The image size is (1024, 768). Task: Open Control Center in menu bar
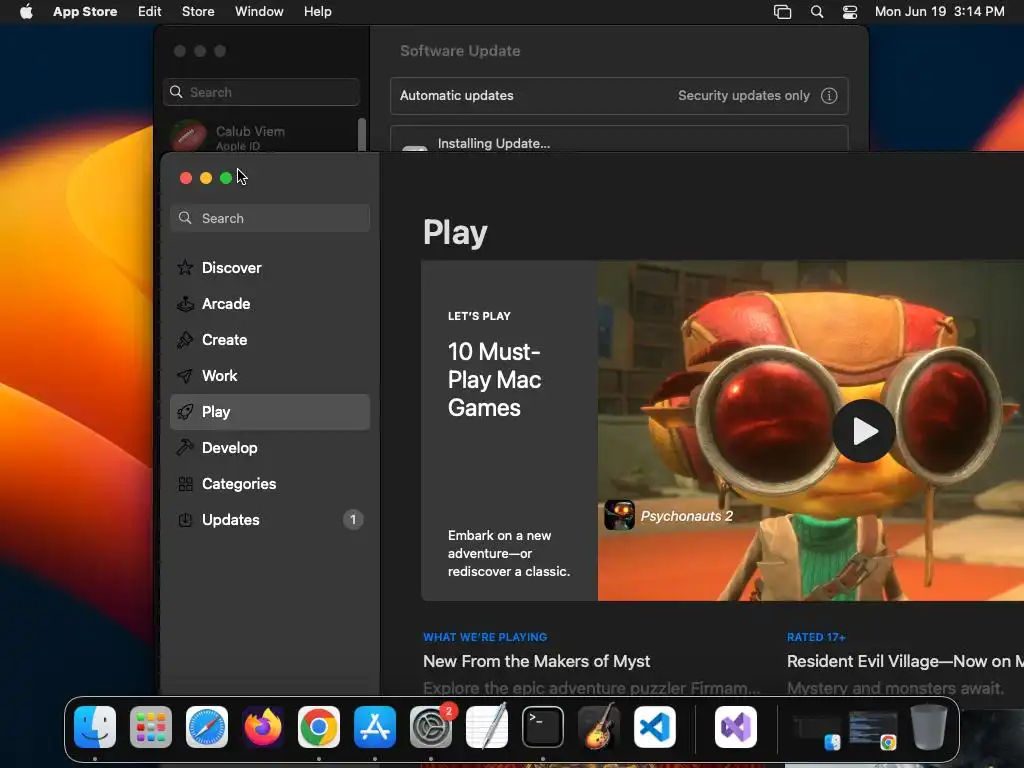point(850,12)
